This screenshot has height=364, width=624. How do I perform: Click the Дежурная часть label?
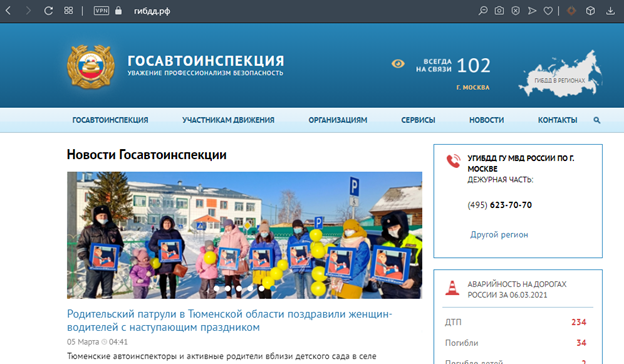pyautogui.click(x=500, y=180)
